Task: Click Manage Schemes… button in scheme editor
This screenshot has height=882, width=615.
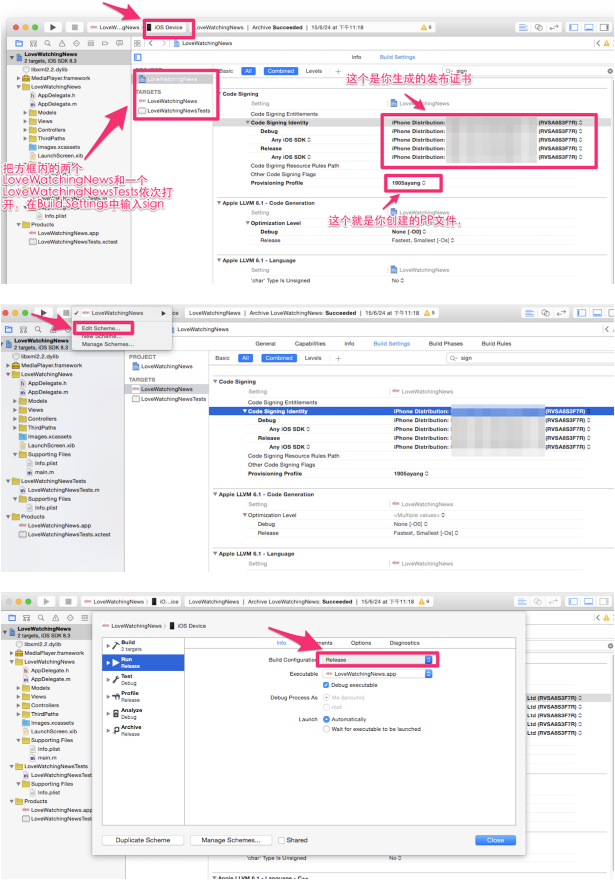Action: 231,840
